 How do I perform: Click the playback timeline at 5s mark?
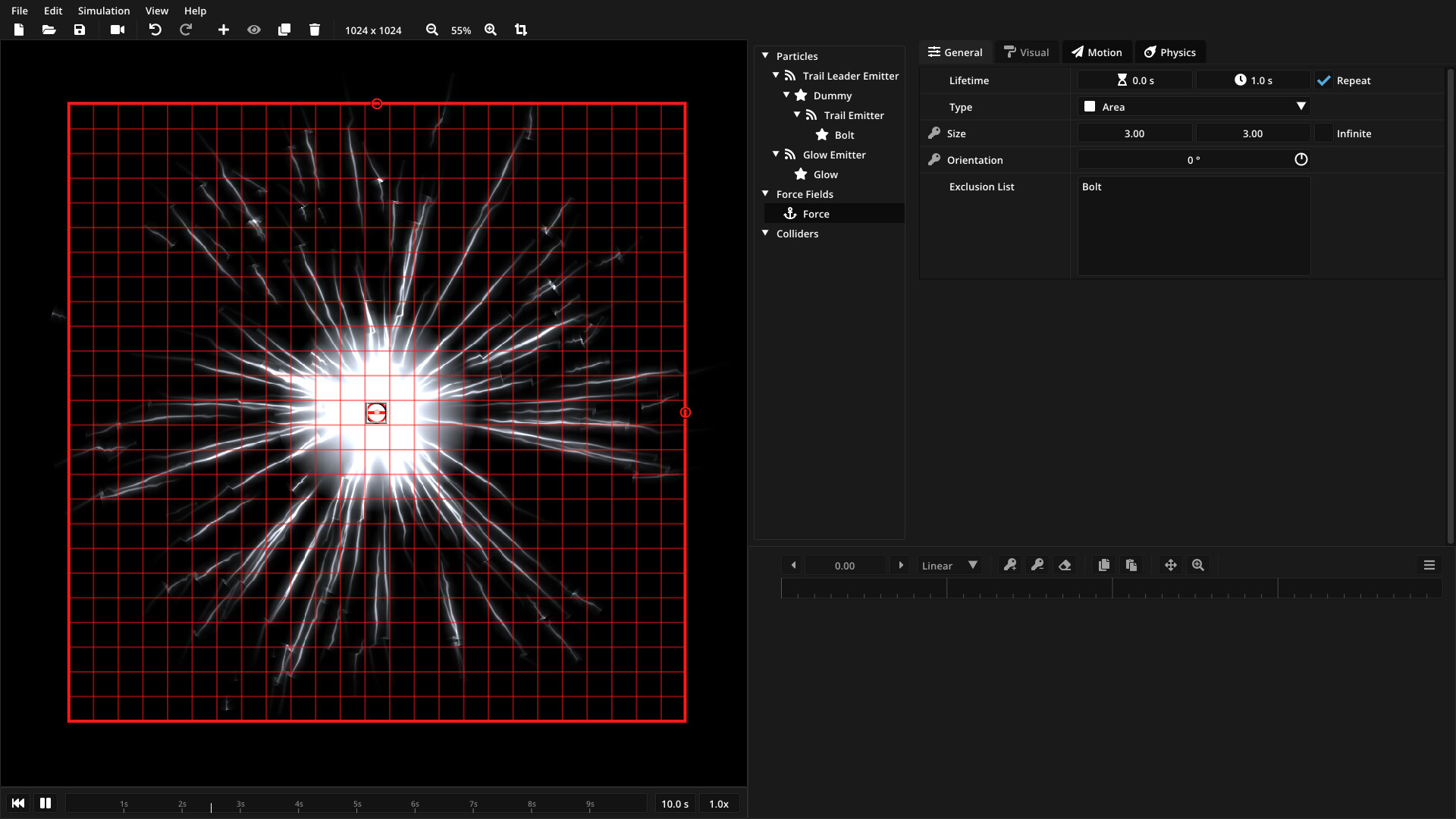[357, 804]
